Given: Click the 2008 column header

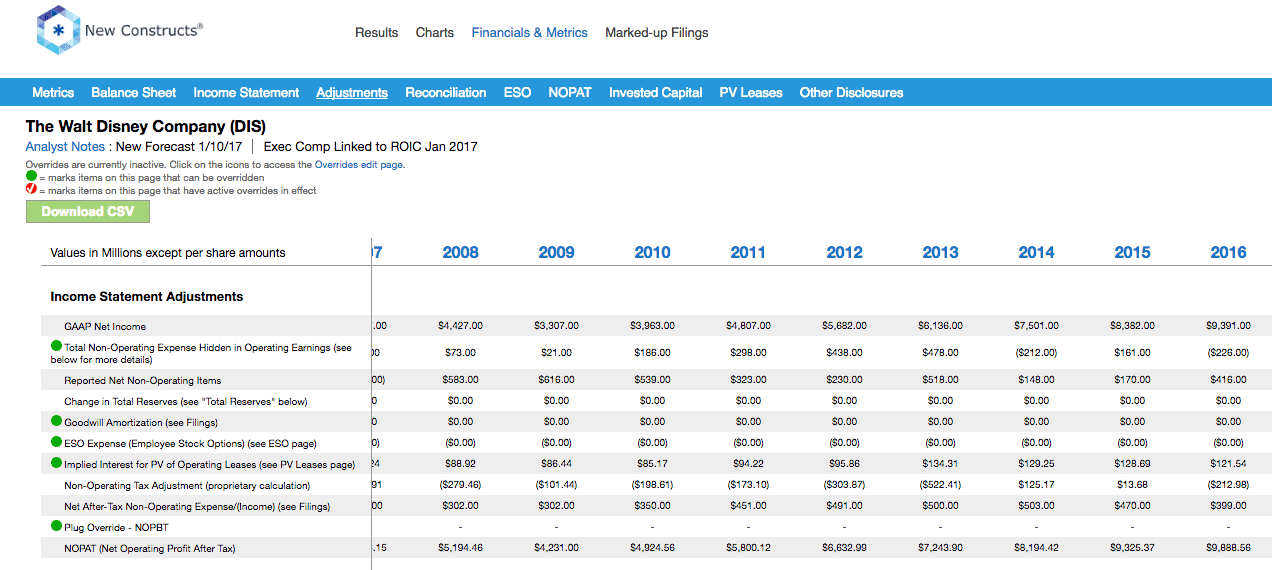Looking at the screenshot, I should [x=460, y=252].
